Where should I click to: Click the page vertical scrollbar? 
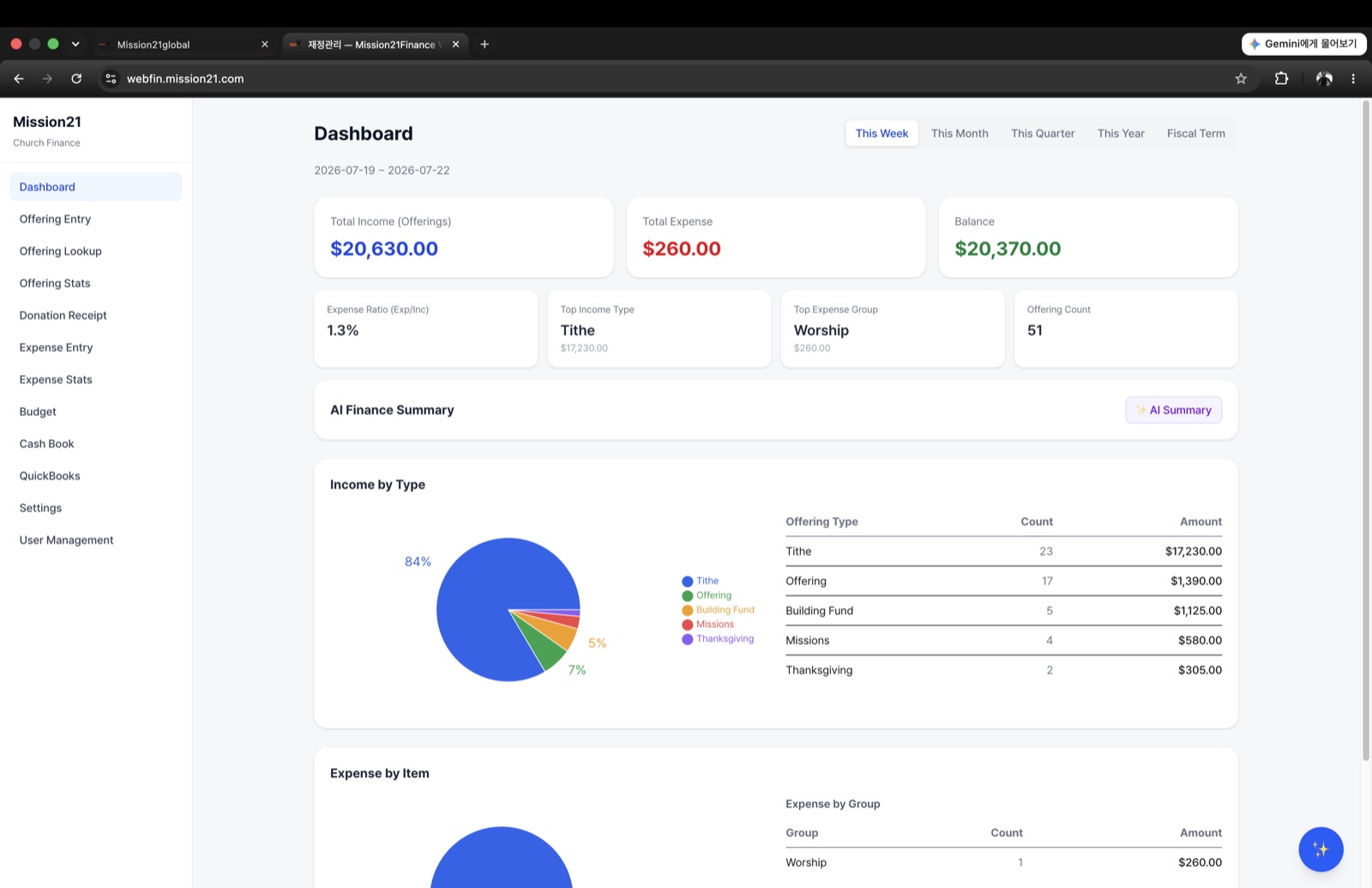1366,429
